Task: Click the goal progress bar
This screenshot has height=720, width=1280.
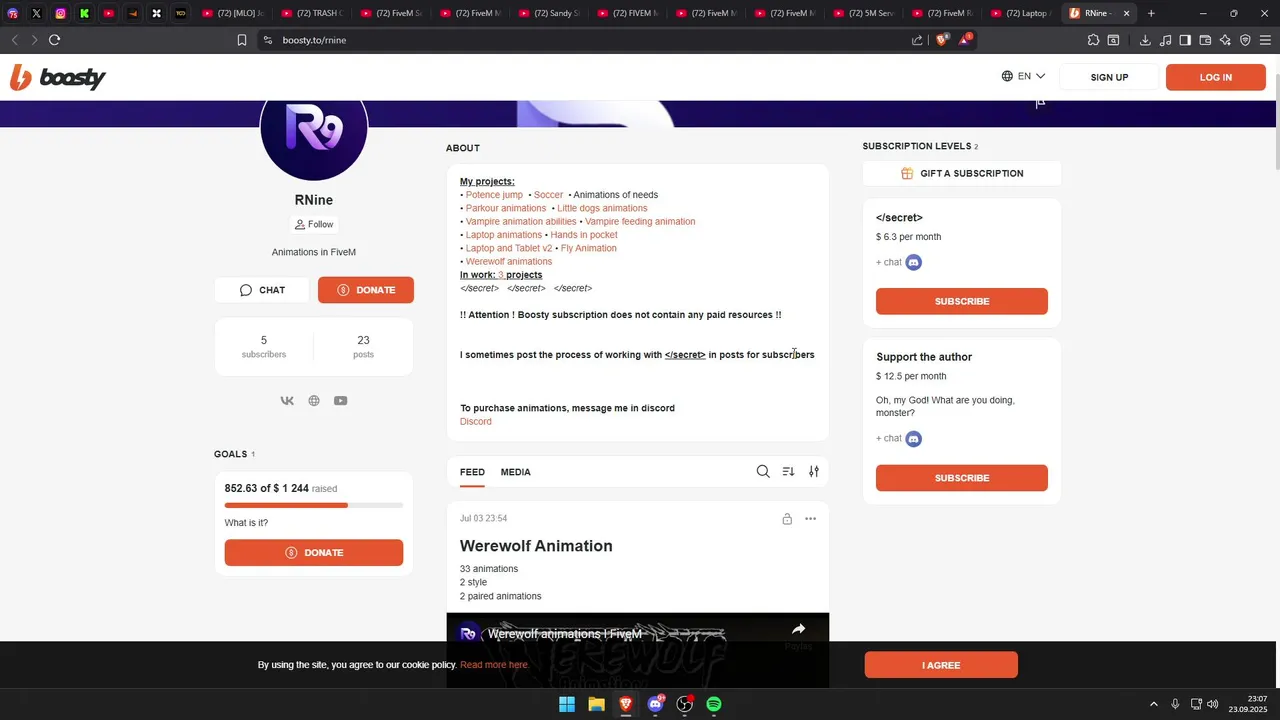Action: coord(314,505)
